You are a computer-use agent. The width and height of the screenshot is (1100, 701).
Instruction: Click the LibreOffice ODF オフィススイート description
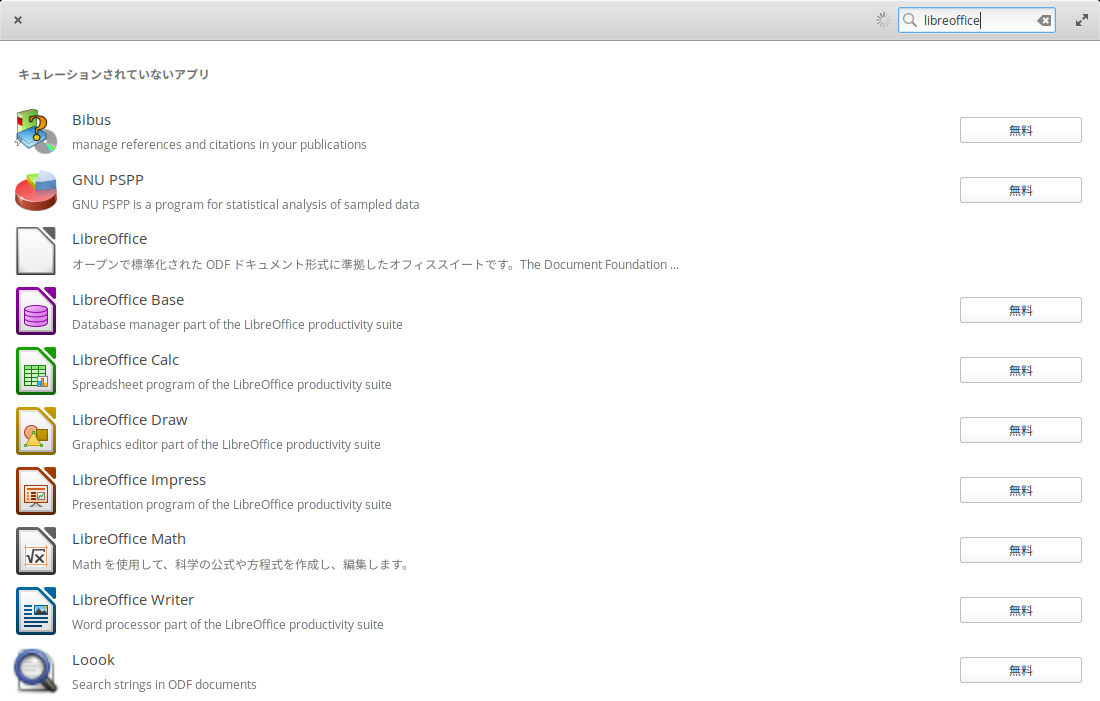coord(375,265)
